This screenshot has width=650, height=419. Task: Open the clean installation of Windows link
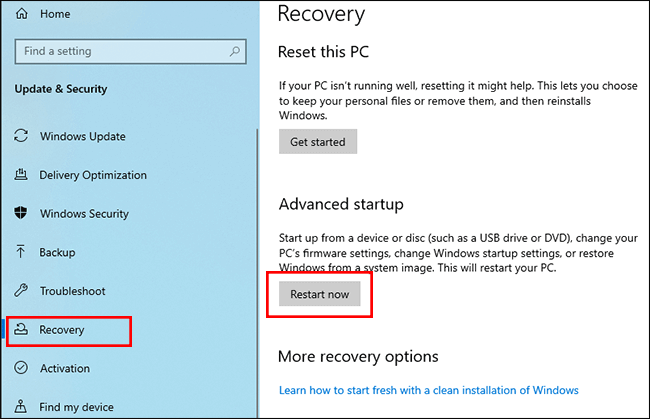pyautogui.click(x=429, y=390)
